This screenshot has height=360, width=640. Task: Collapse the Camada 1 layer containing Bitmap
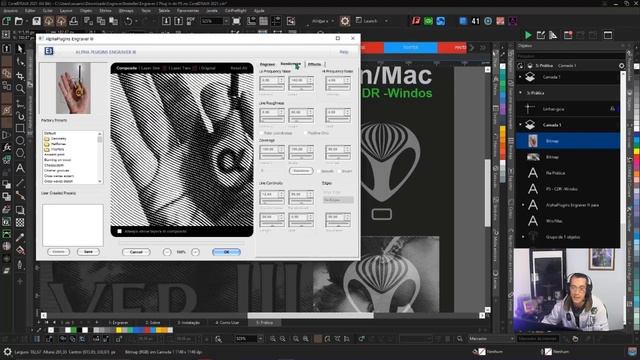520,124
